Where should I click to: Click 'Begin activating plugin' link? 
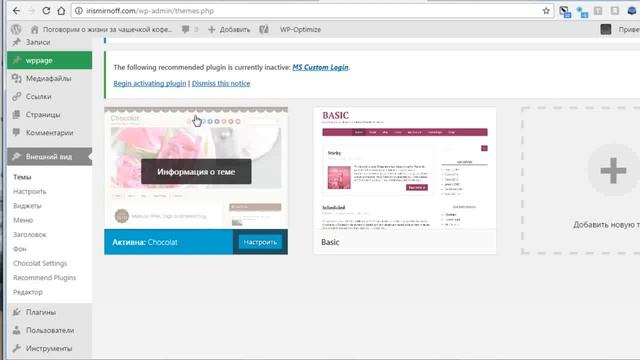pos(150,83)
